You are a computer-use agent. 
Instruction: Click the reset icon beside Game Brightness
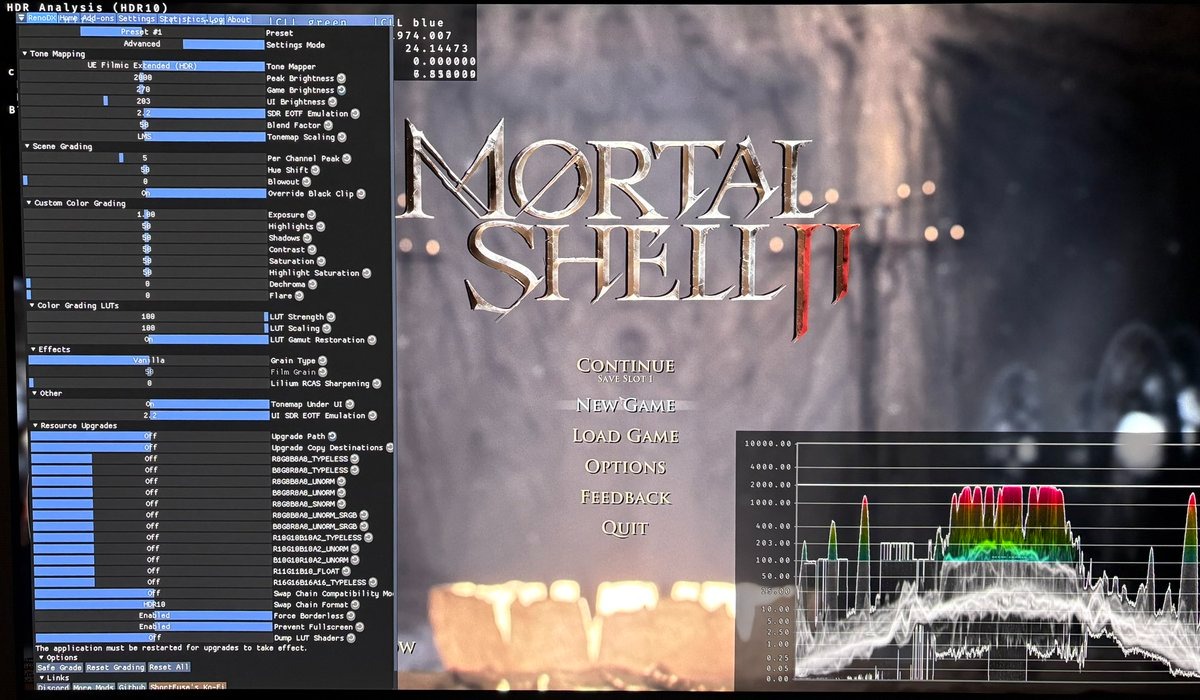[341, 90]
